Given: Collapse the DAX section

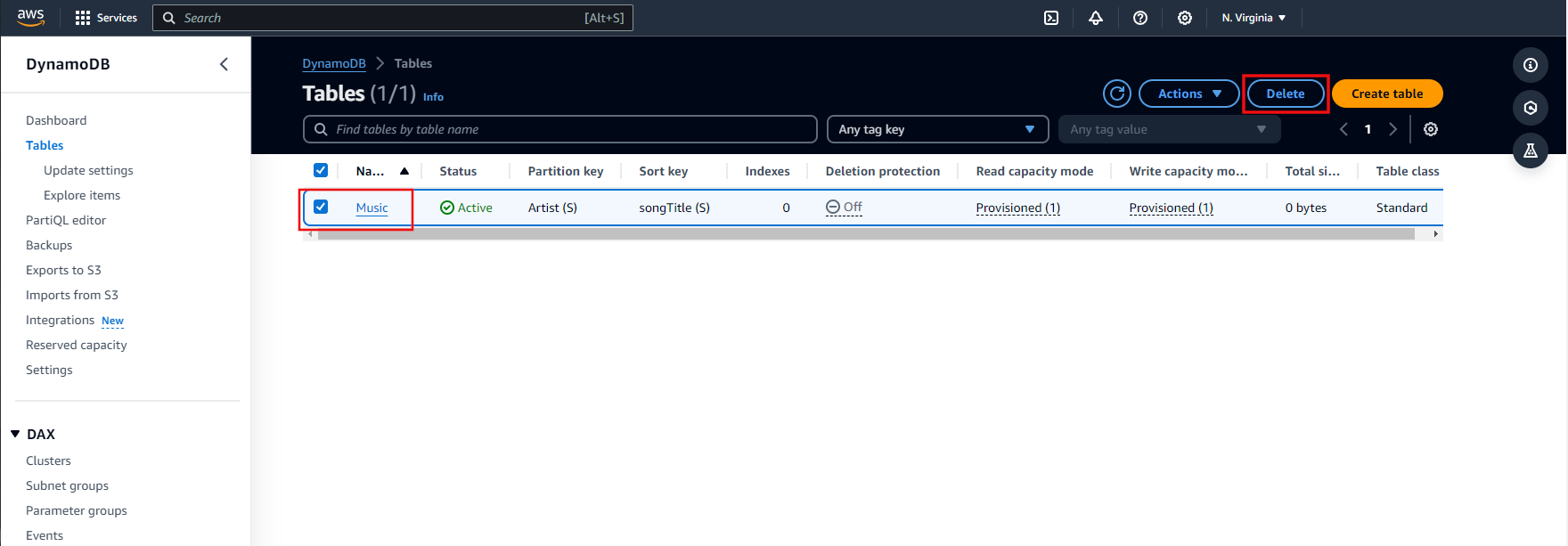Looking at the screenshot, I should 15,434.
